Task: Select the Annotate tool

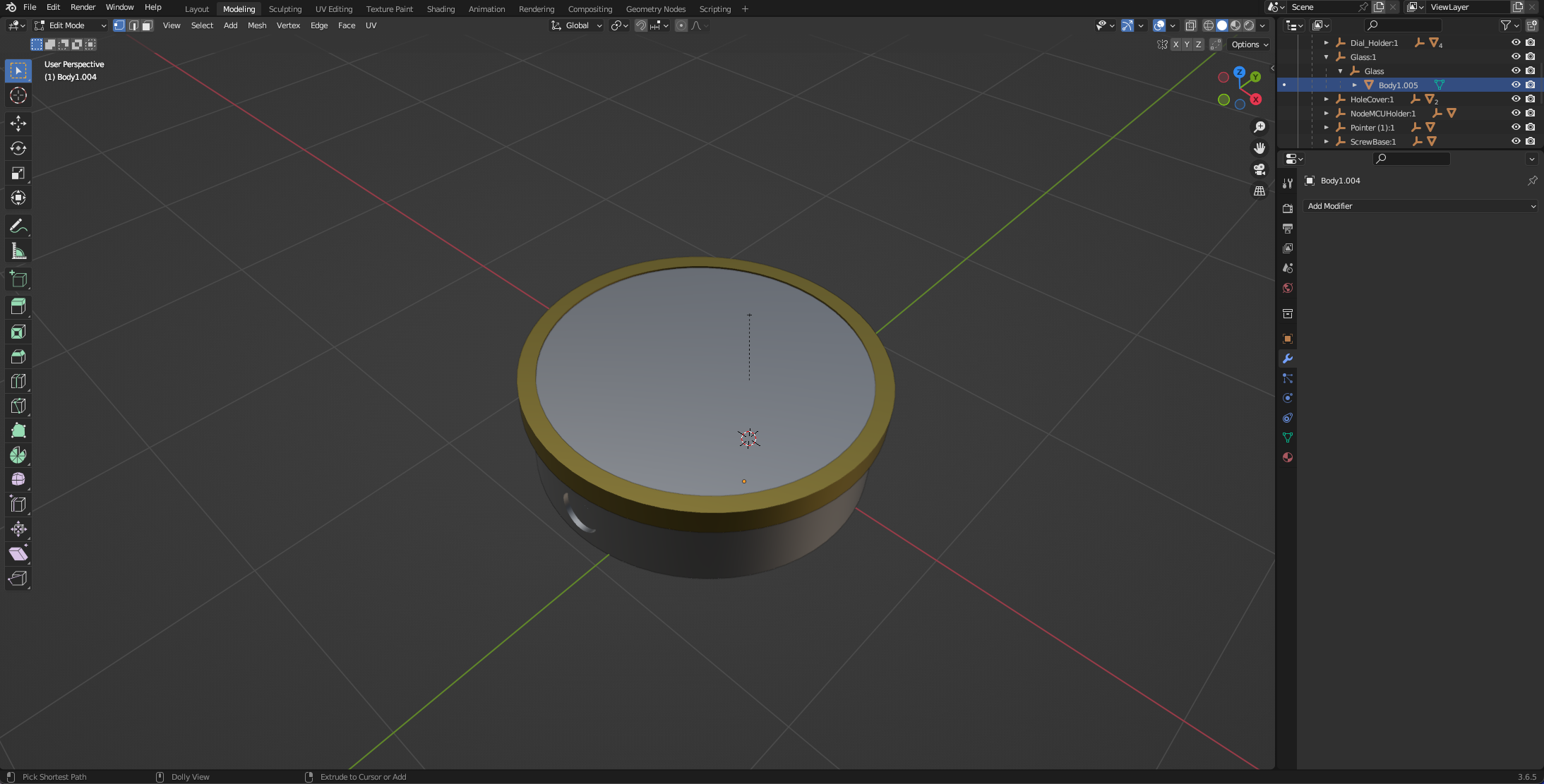Action: coord(18,227)
